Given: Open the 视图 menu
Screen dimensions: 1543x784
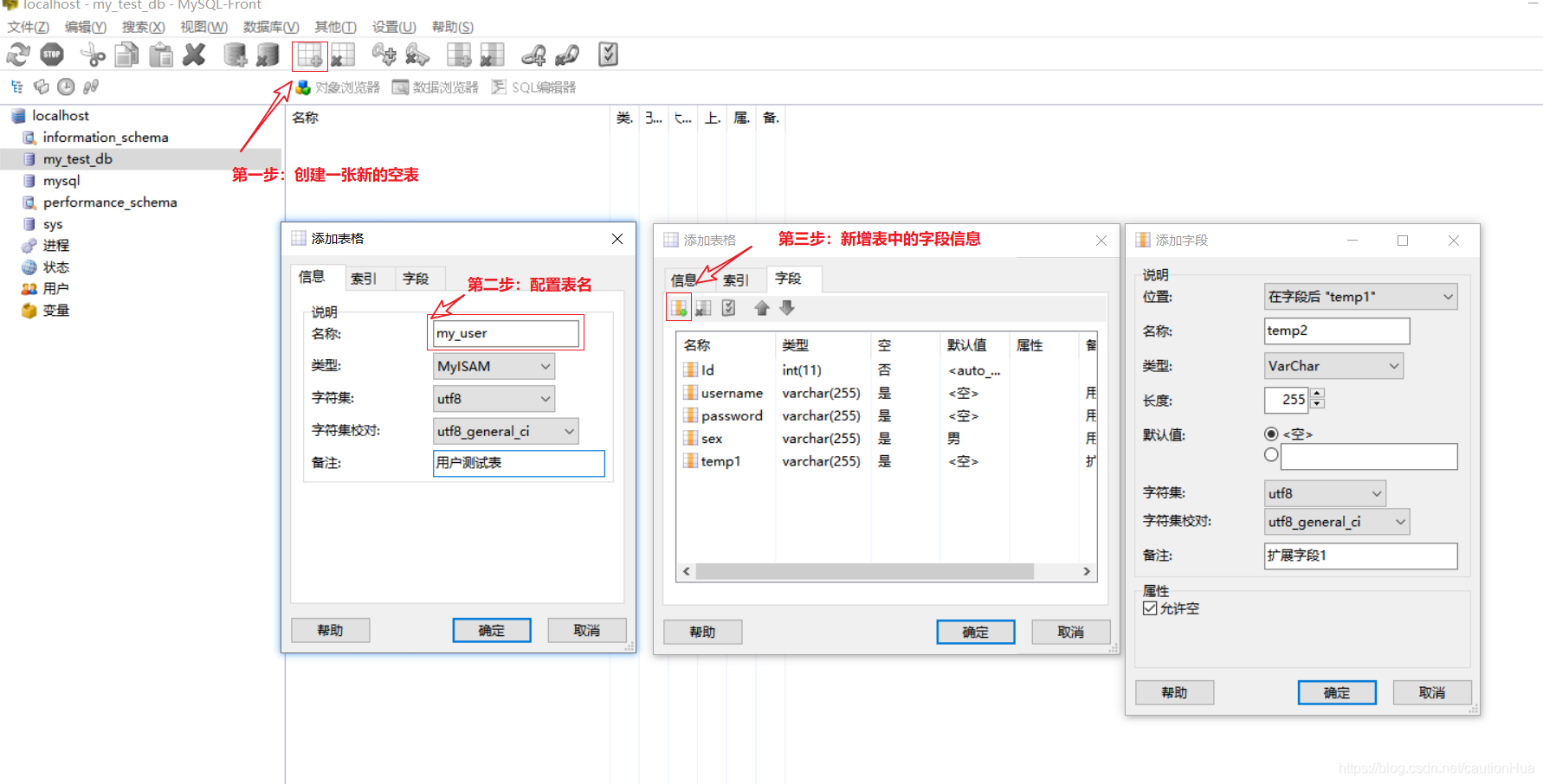Looking at the screenshot, I should (x=203, y=27).
